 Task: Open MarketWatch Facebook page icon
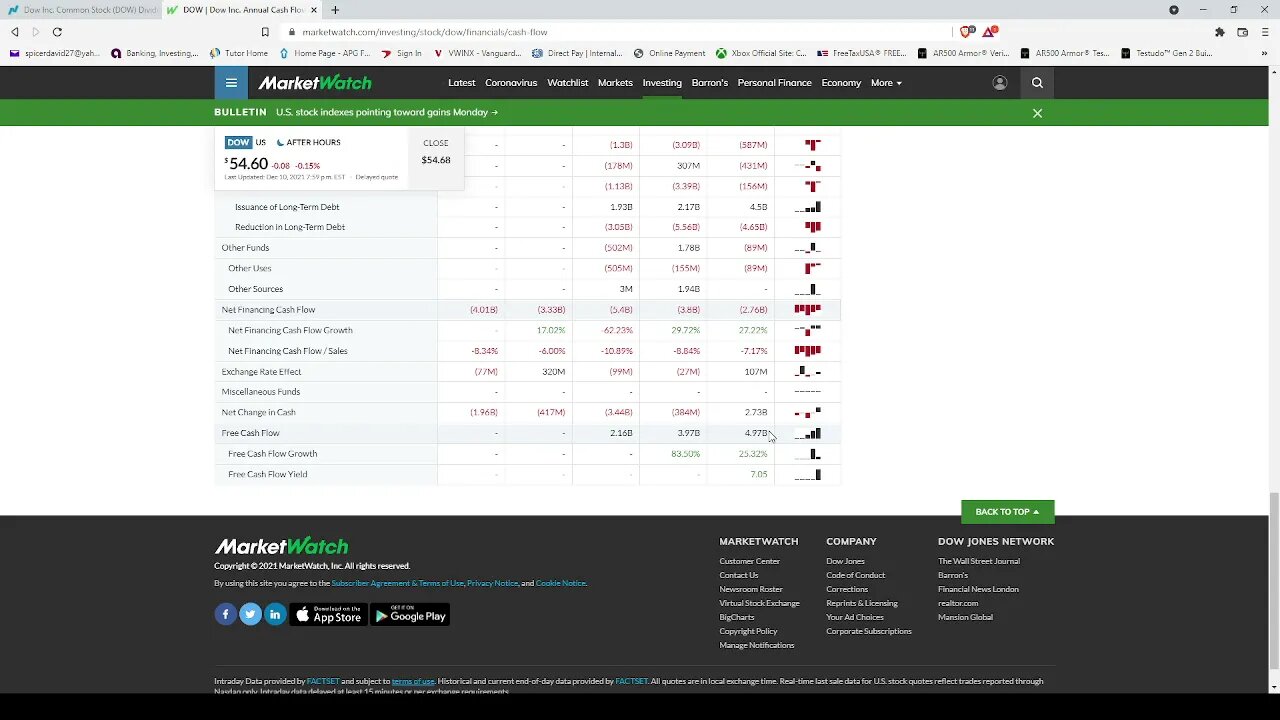pyautogui.click(x=225, y=614)
